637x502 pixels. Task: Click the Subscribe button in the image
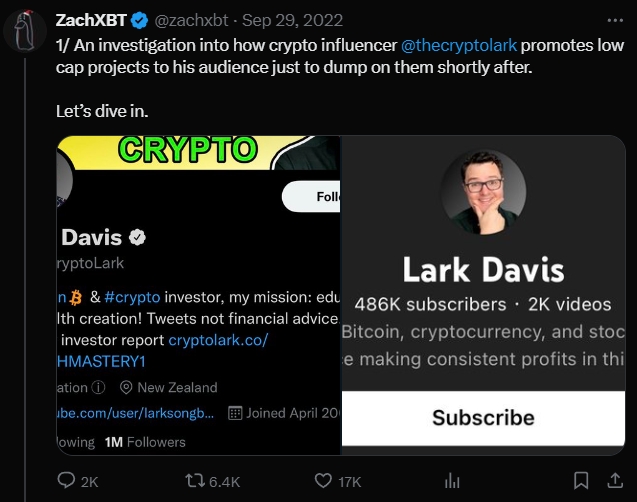click(x=483, y=418)
